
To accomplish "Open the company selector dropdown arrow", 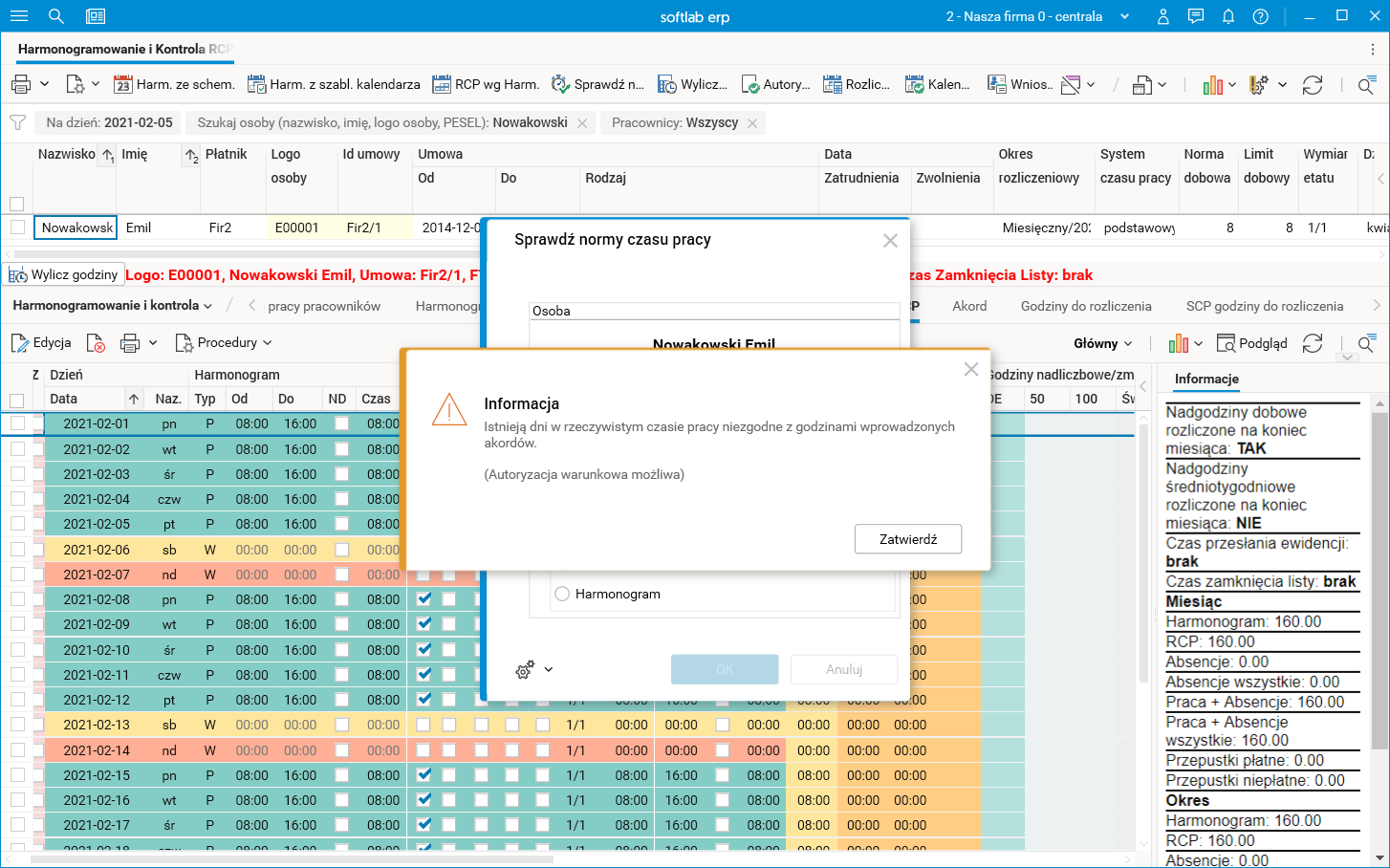I will pos(1124,16).
